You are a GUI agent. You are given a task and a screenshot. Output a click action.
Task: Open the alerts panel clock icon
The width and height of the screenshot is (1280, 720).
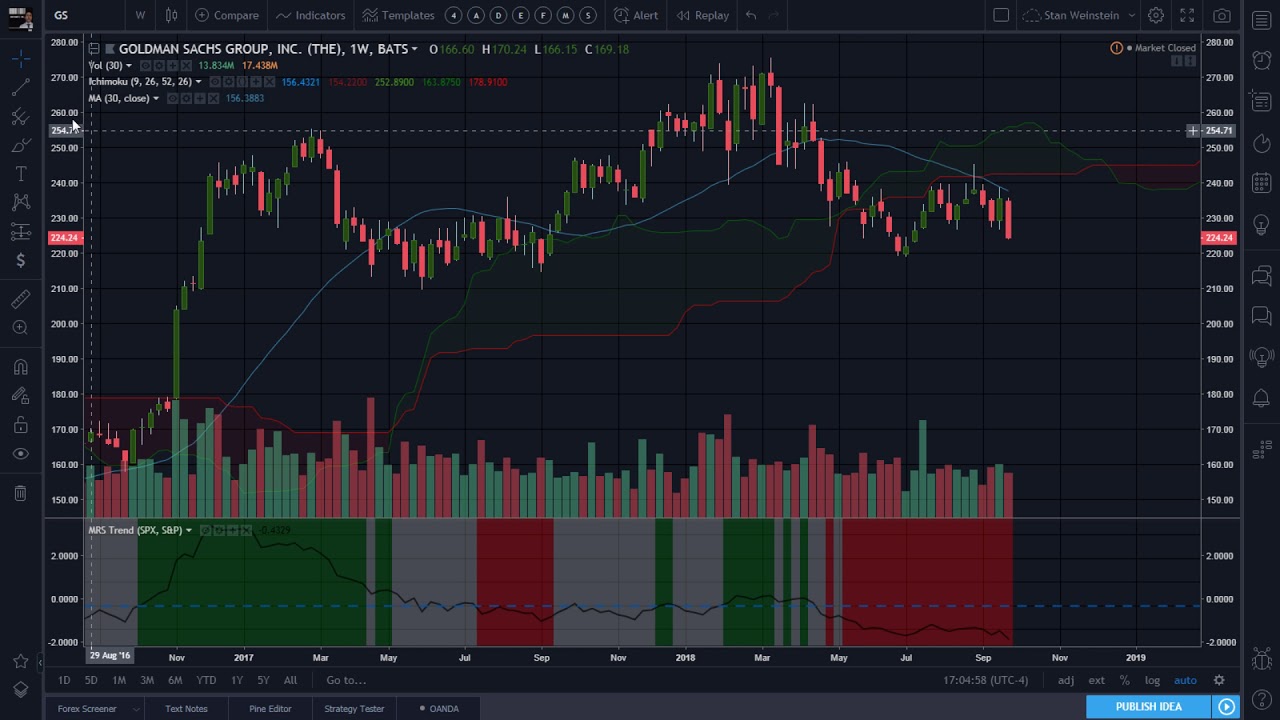click(1262, 59)
